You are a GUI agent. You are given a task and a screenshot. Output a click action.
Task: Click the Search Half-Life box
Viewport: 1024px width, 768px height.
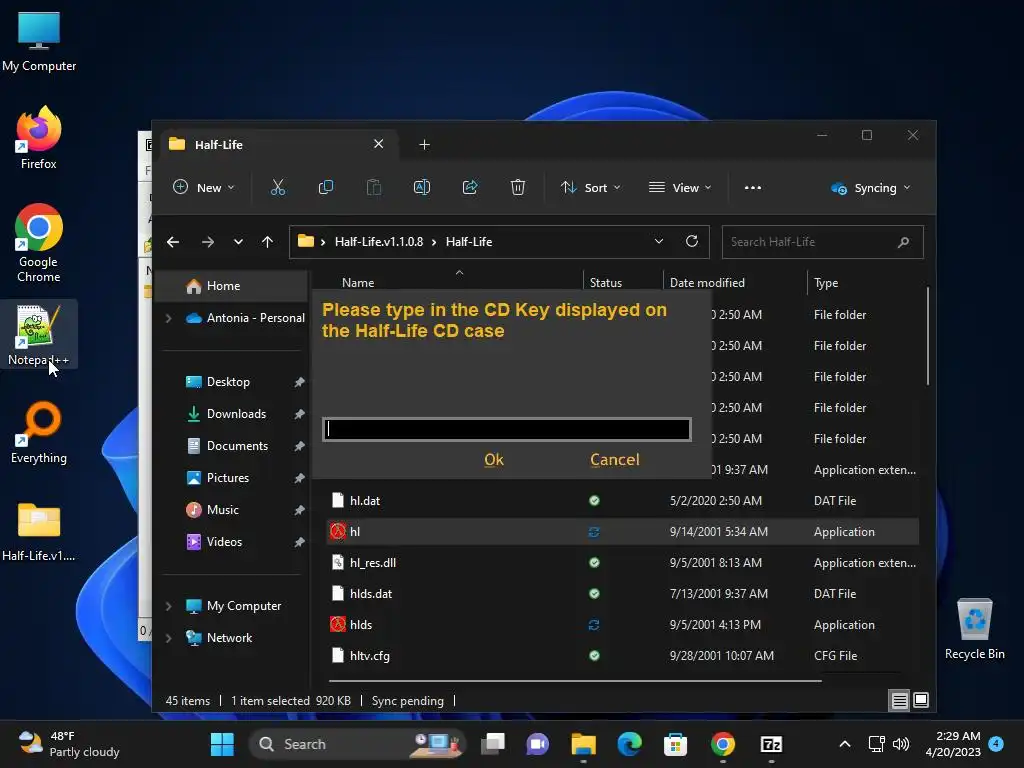click(822, 242)
